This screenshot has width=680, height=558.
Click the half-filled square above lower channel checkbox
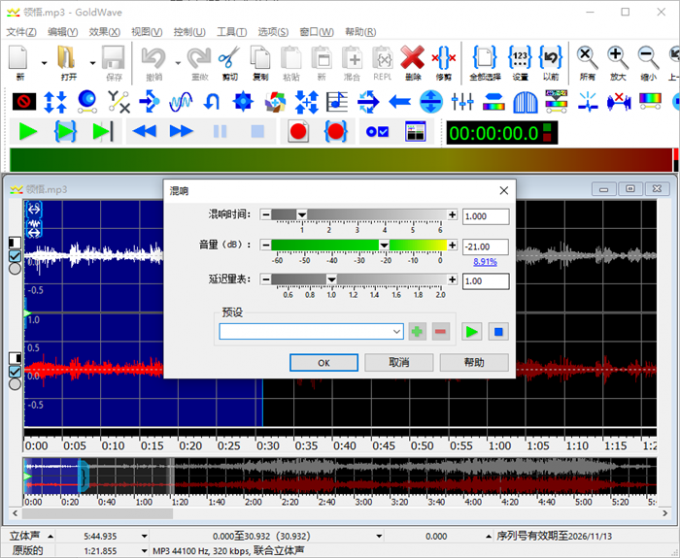pyautogui.click(x=15, y=358)
